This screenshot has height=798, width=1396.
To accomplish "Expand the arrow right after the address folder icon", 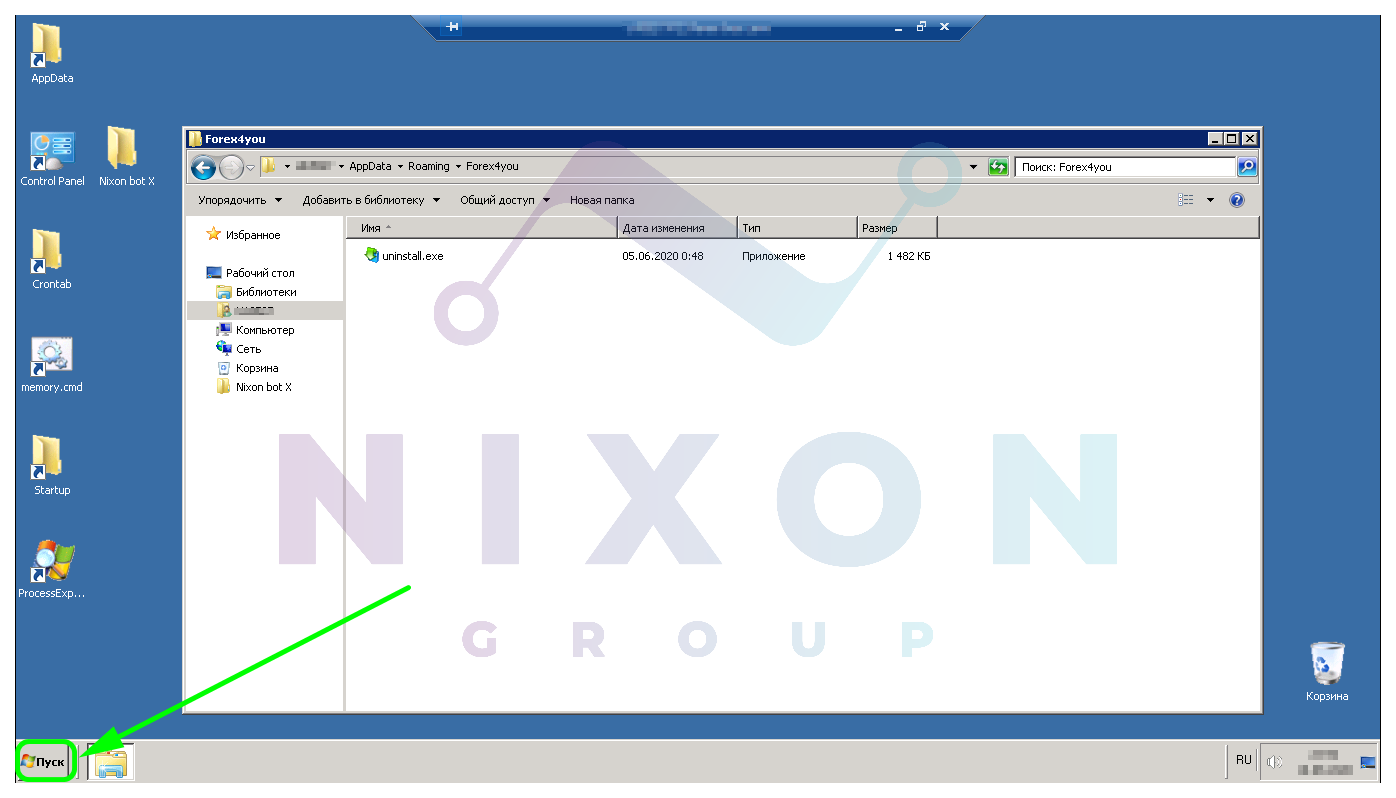I will (287, 166).
